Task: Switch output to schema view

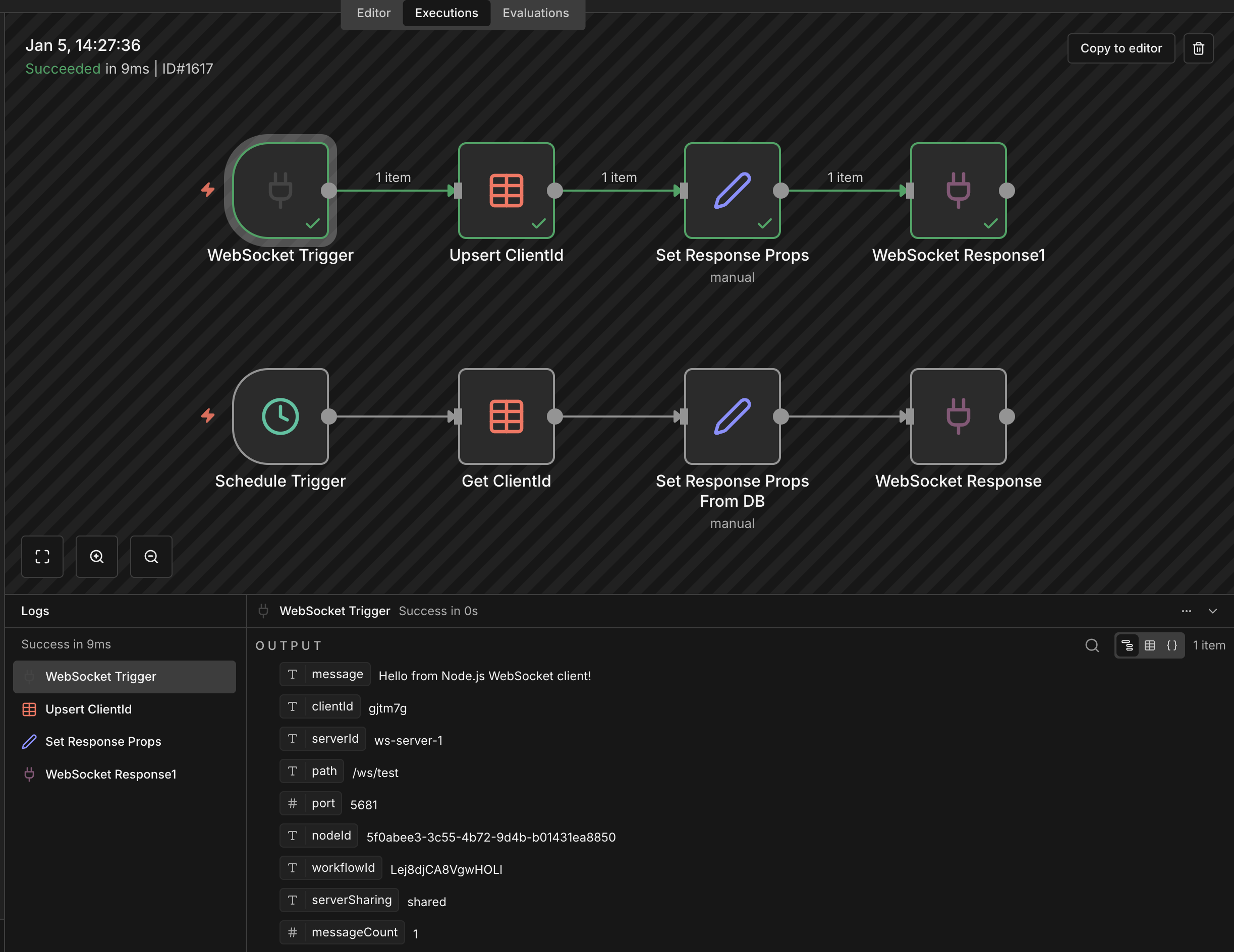Action: click(x=1127, y=645)
